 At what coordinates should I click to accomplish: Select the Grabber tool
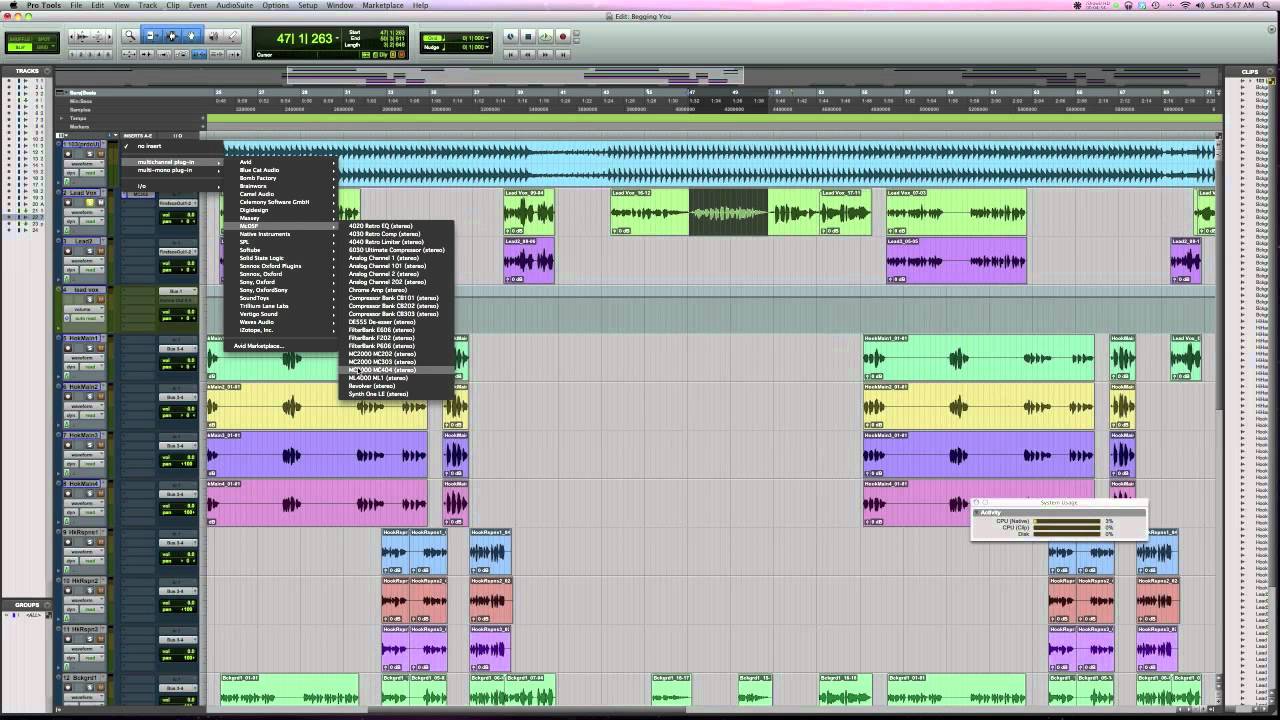191,36
